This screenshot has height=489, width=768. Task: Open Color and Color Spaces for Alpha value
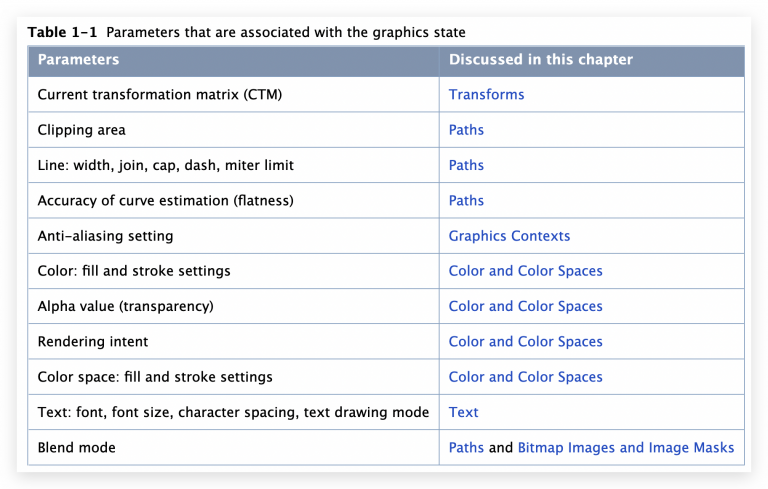pyautogui.click(x=526, y=306)
